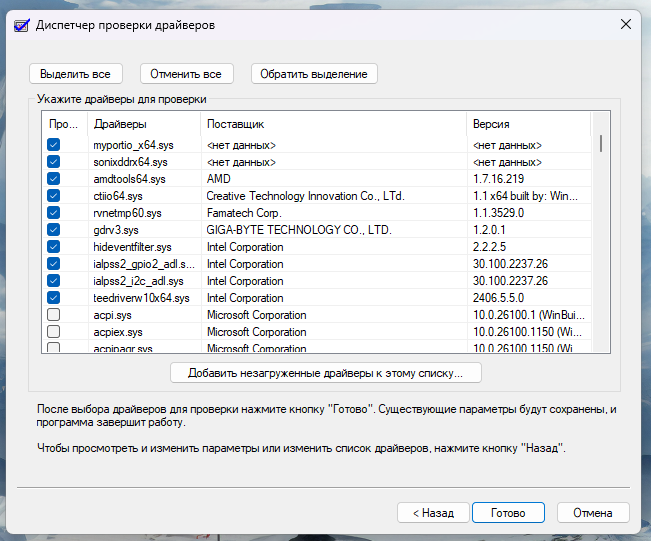The width and height of the screenshot is (651, 541).
Task: Select the acpi.sys driver name
Action: click(113, 315)
